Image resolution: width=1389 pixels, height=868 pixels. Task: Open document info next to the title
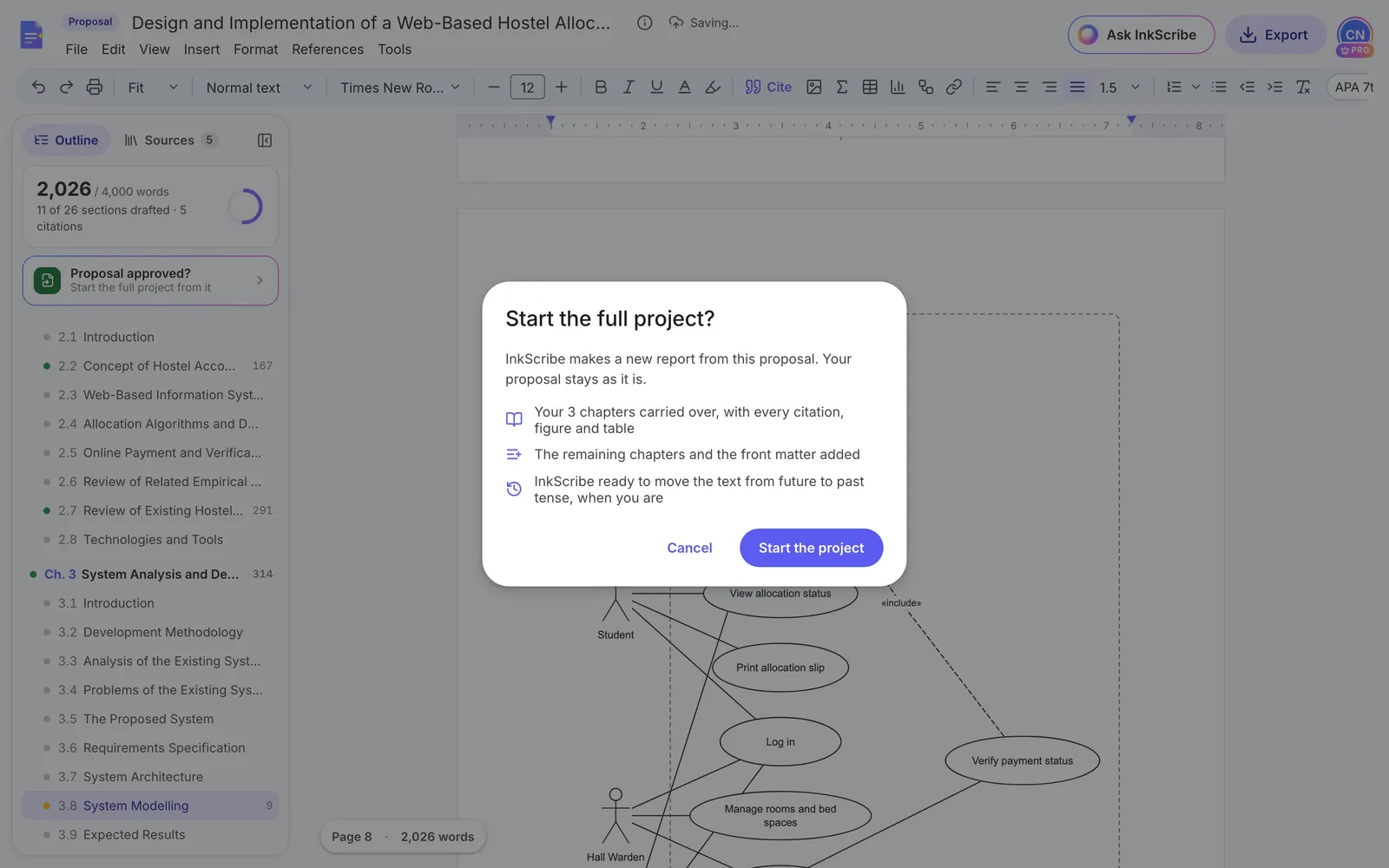coord(644,23)
